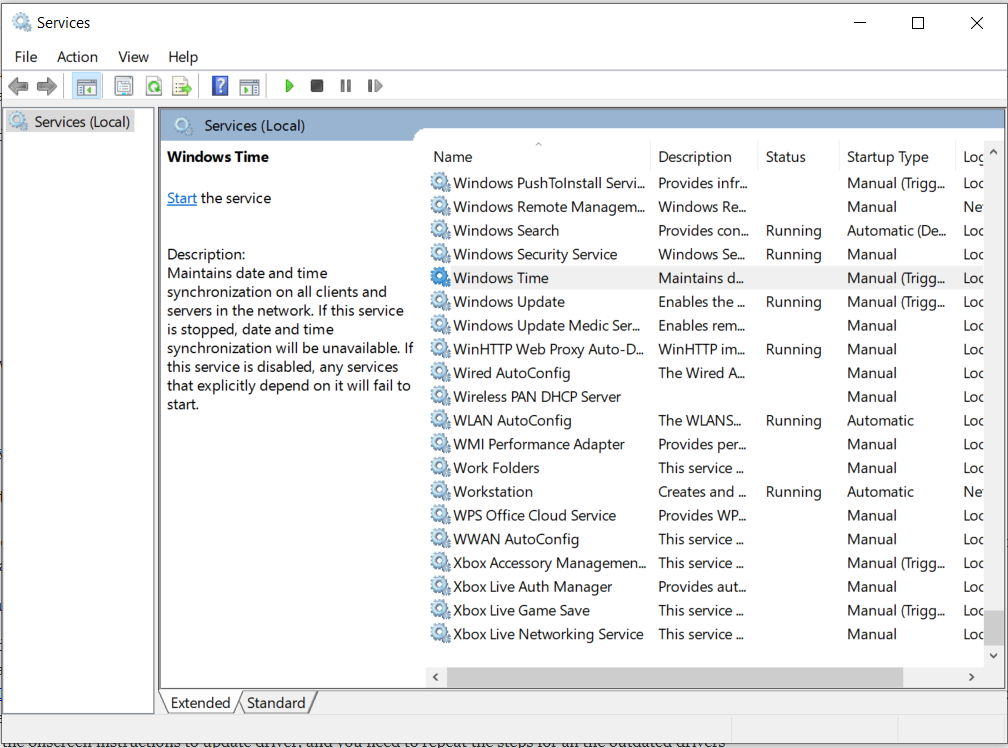This screenshot has width=1008, height=748.
Task: Open the Help toolbar icon
Action: (x=220, y=85)
